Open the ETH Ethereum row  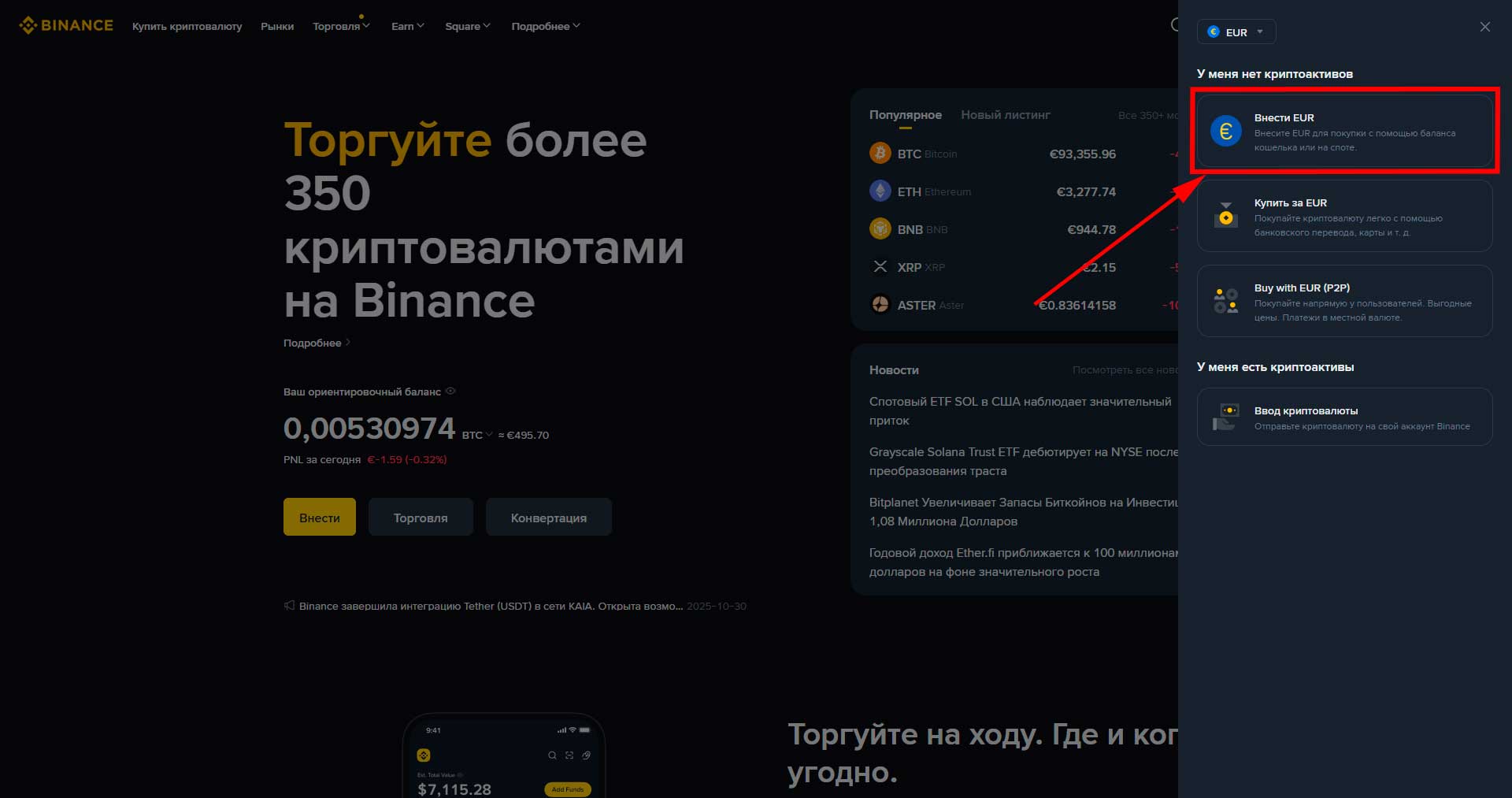tap(1024, 191)
